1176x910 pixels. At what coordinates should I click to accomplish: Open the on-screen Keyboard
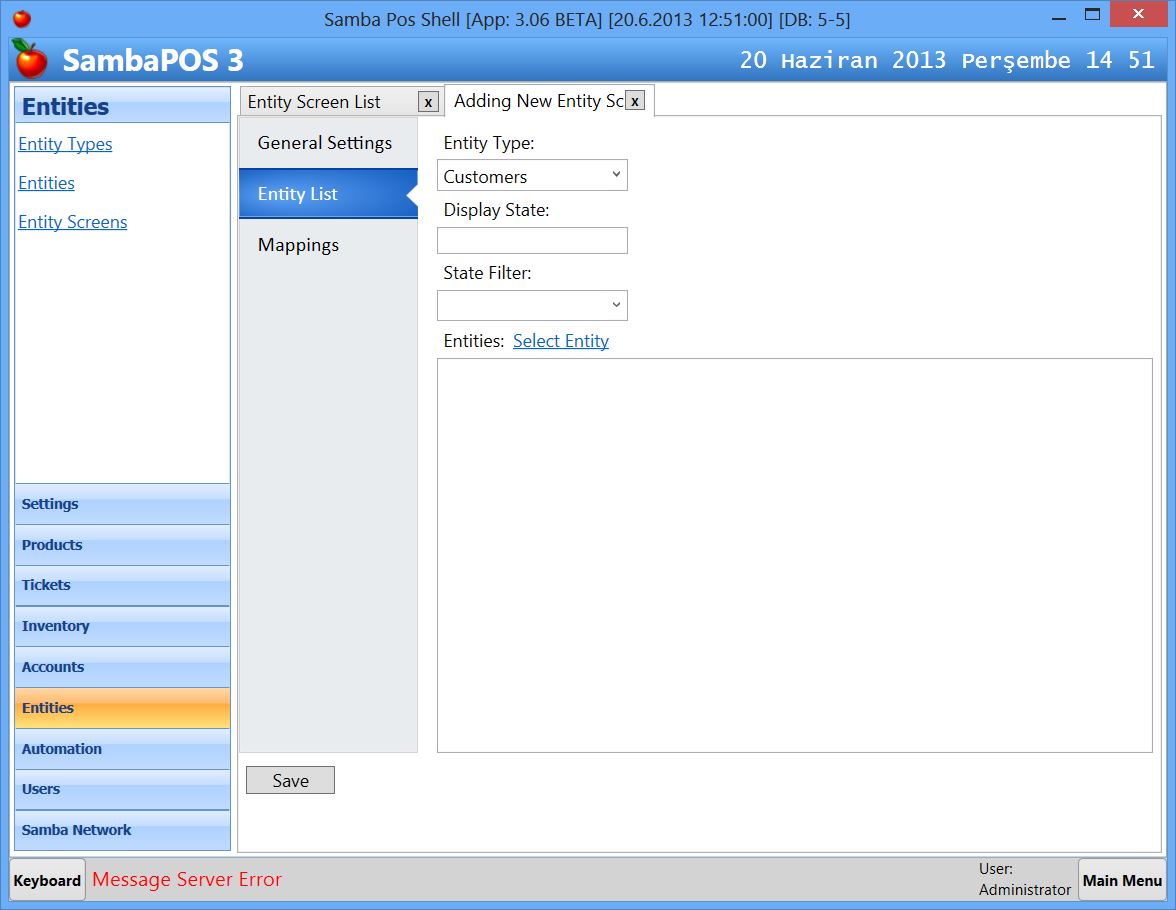[46, 880]
